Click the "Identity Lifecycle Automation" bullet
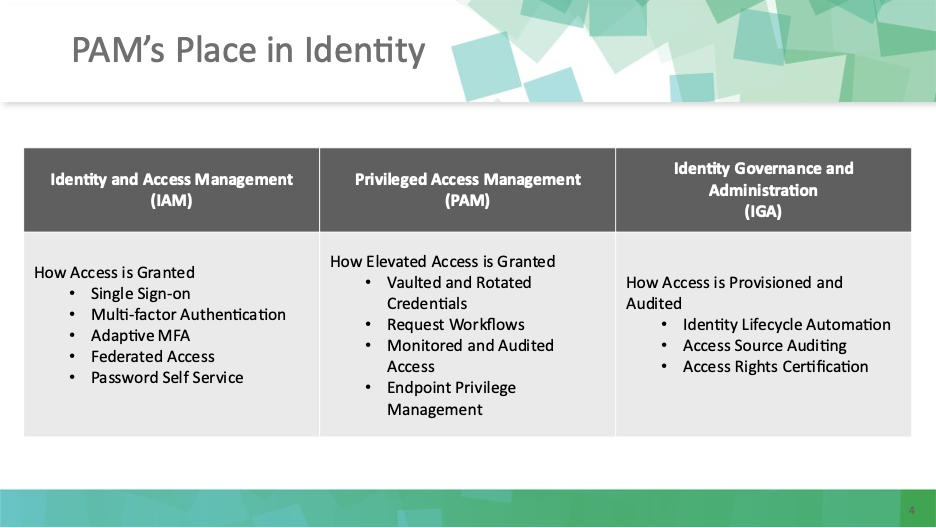Image resolution: width=936 pixels, height=528 pixels. point(787,325)
